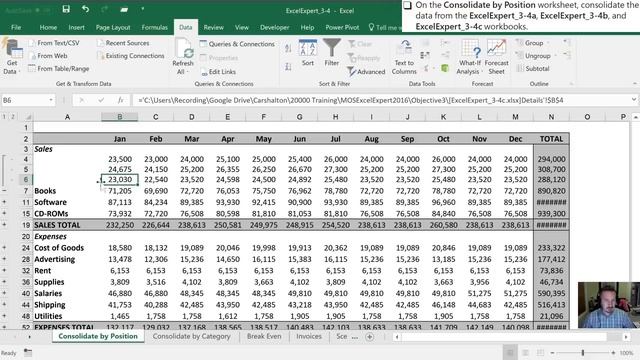Click the Subtotal command
This screenshot has height=360, width=640.
(x=533, y=69)
